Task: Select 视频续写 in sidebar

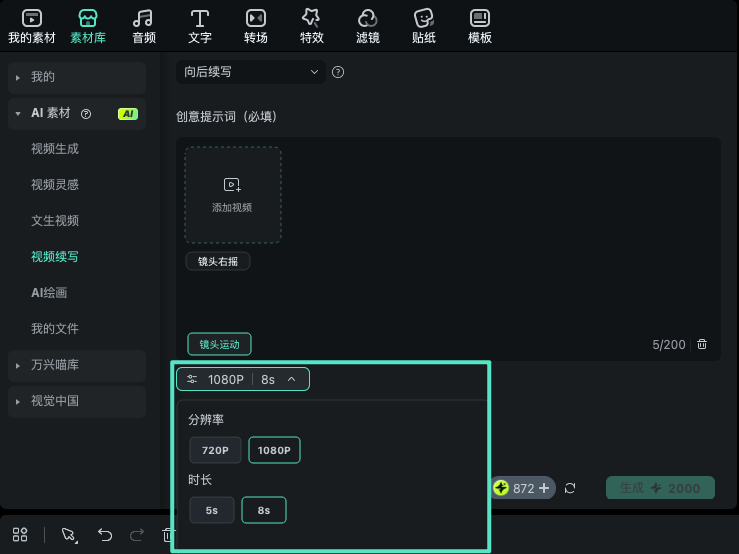Action: 55,257
